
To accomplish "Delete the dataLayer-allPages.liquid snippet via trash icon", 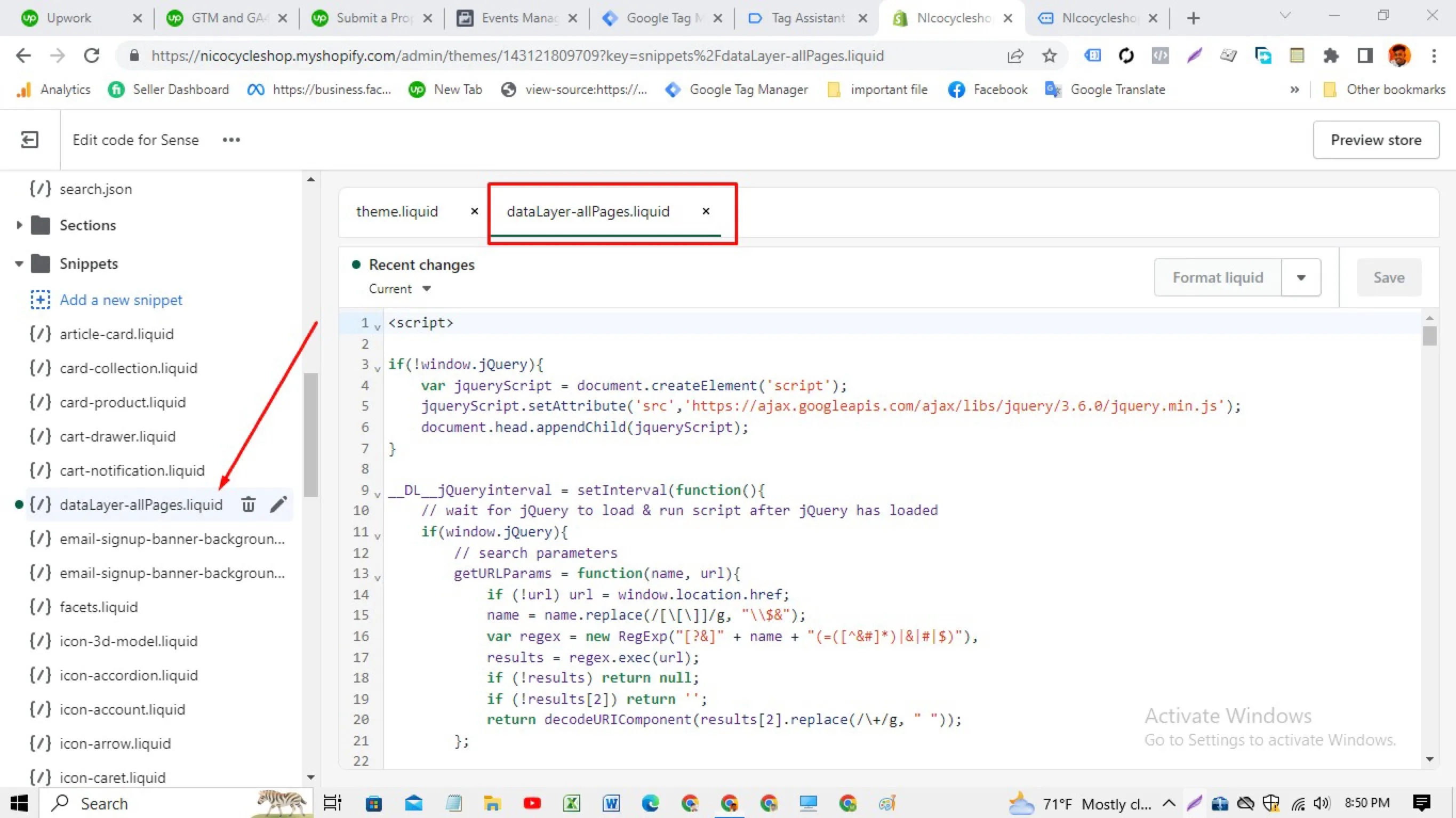I will (248, 504).
